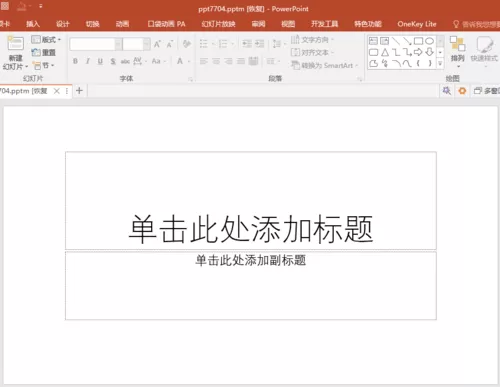Add a new document tab with plus

coord(79,91)
